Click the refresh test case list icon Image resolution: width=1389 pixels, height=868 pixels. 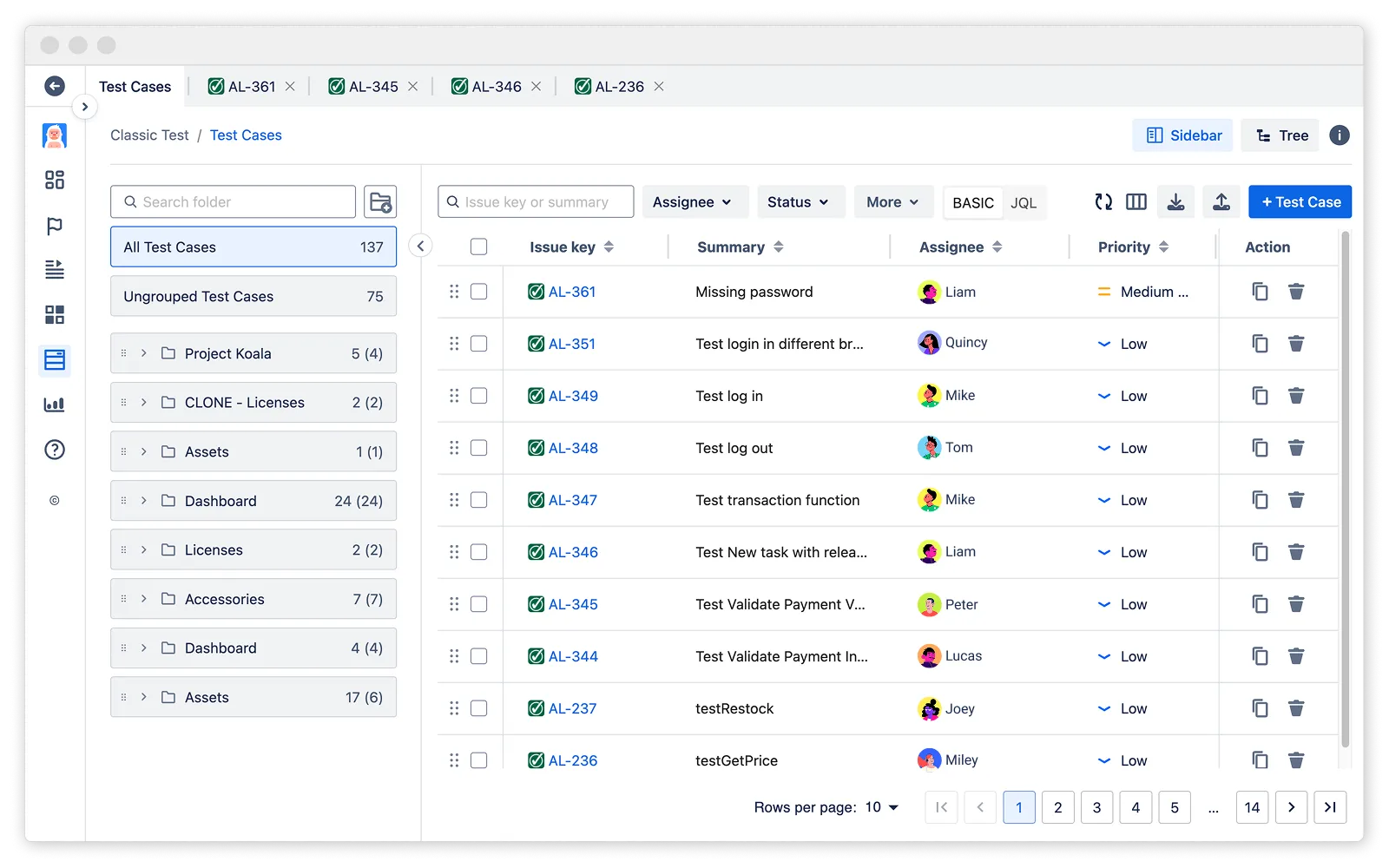pos(1103,202)
